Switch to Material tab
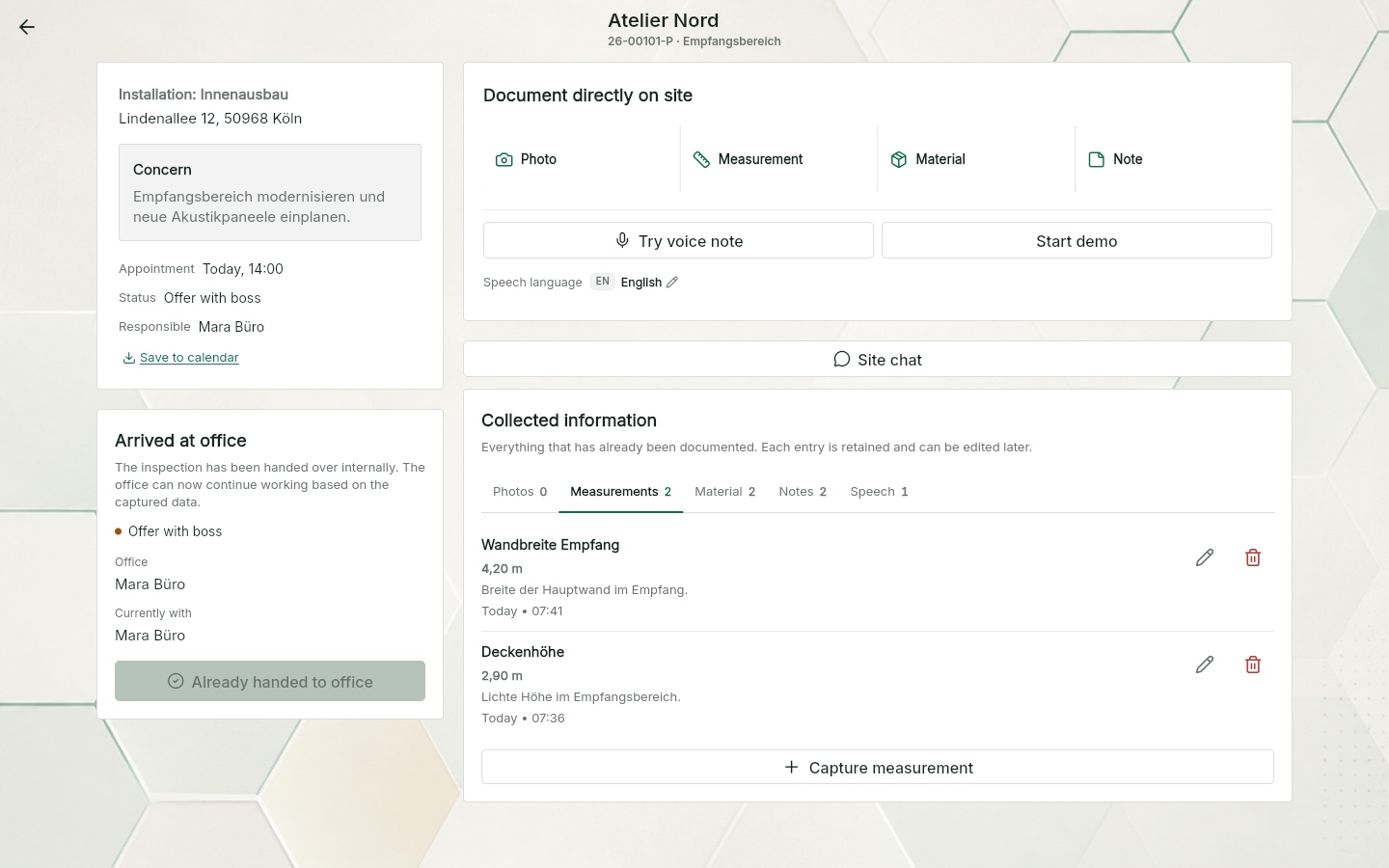1389x868 pixels. pyautogui.click(x=725, y=492)
